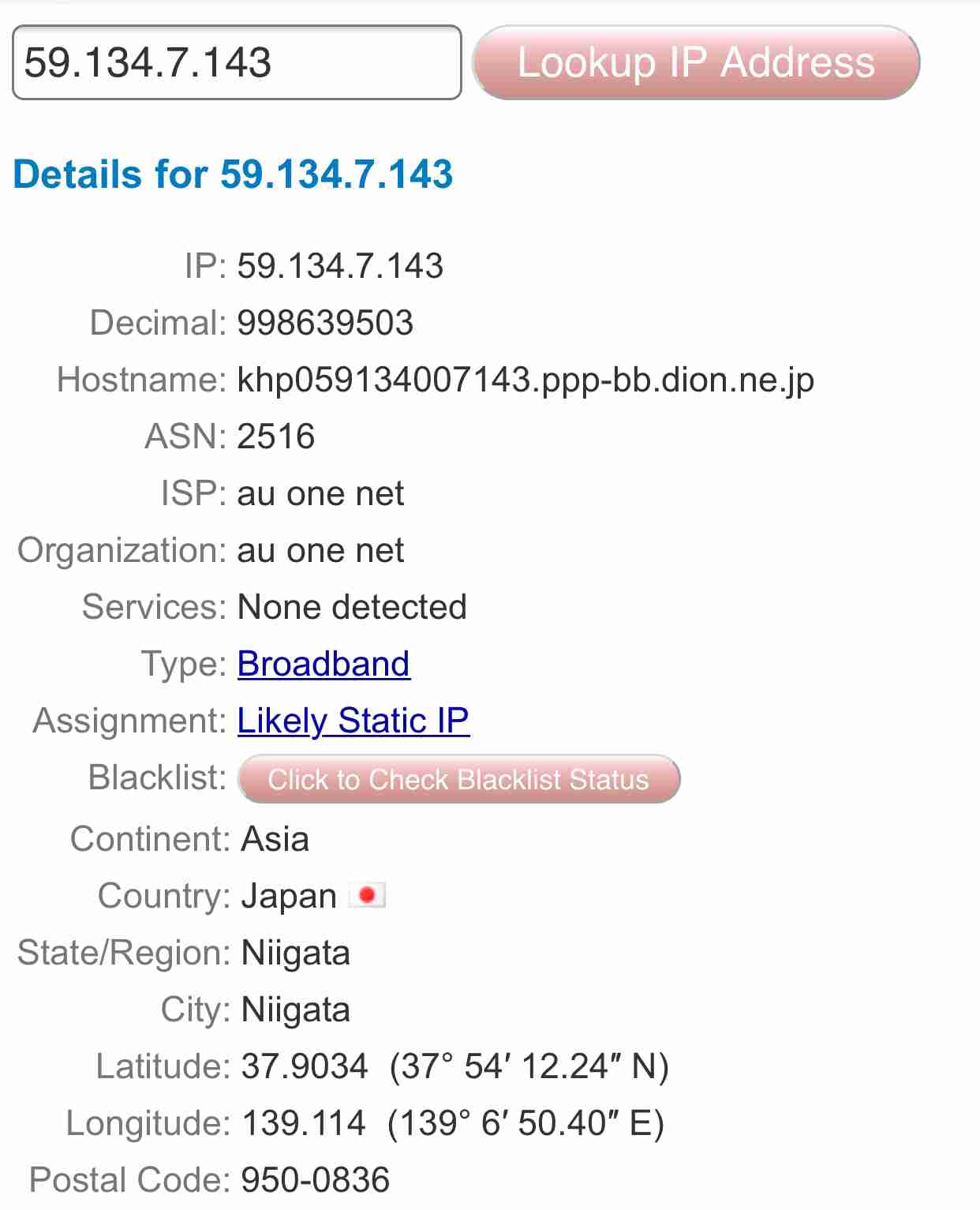Click the IP value 59.134.7.143 in details
This screenshot has height=1210, width=980.
pyautogui.click(x=340, y=266)
